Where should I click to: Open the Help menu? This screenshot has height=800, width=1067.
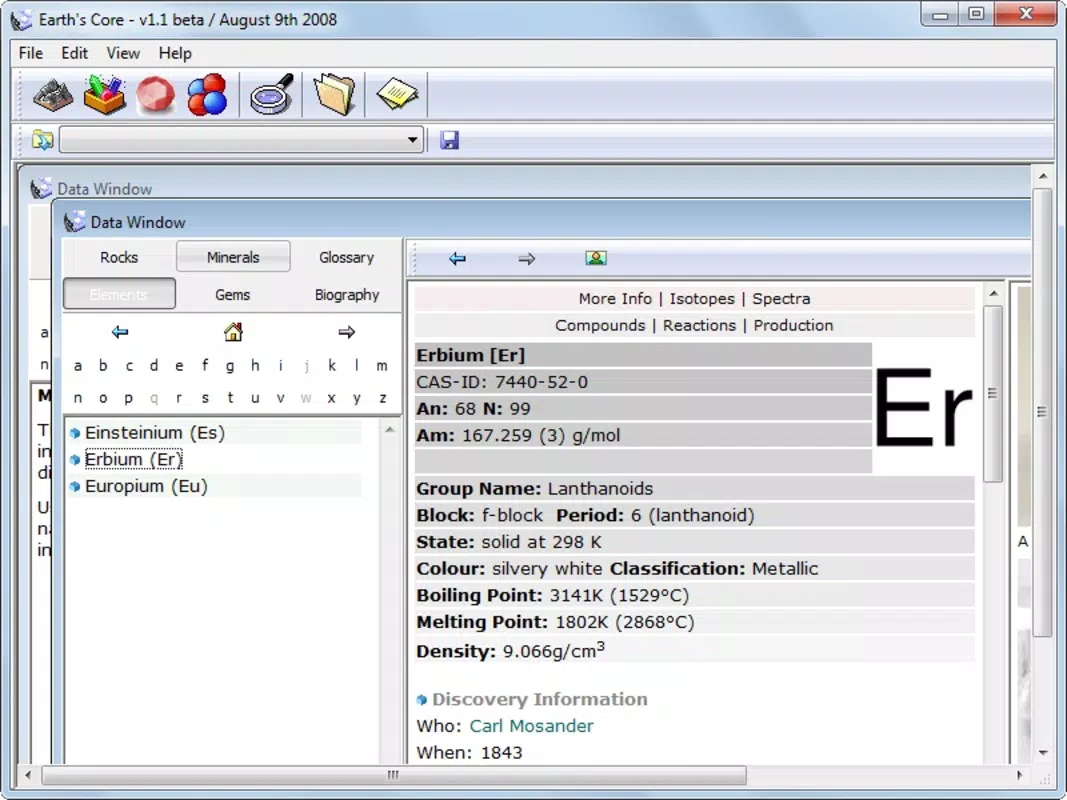coord(175,53)
